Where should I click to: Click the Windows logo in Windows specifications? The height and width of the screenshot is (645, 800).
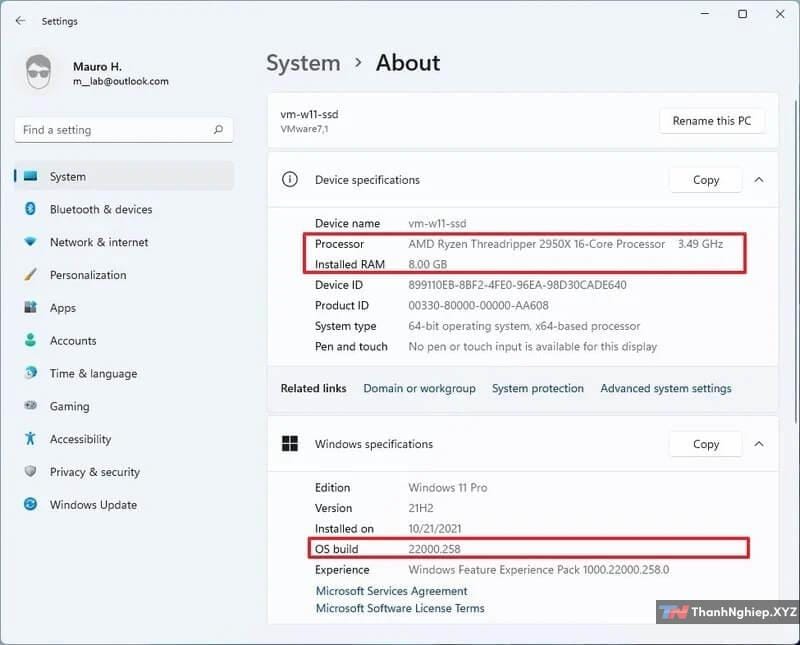tap(290, 443)
